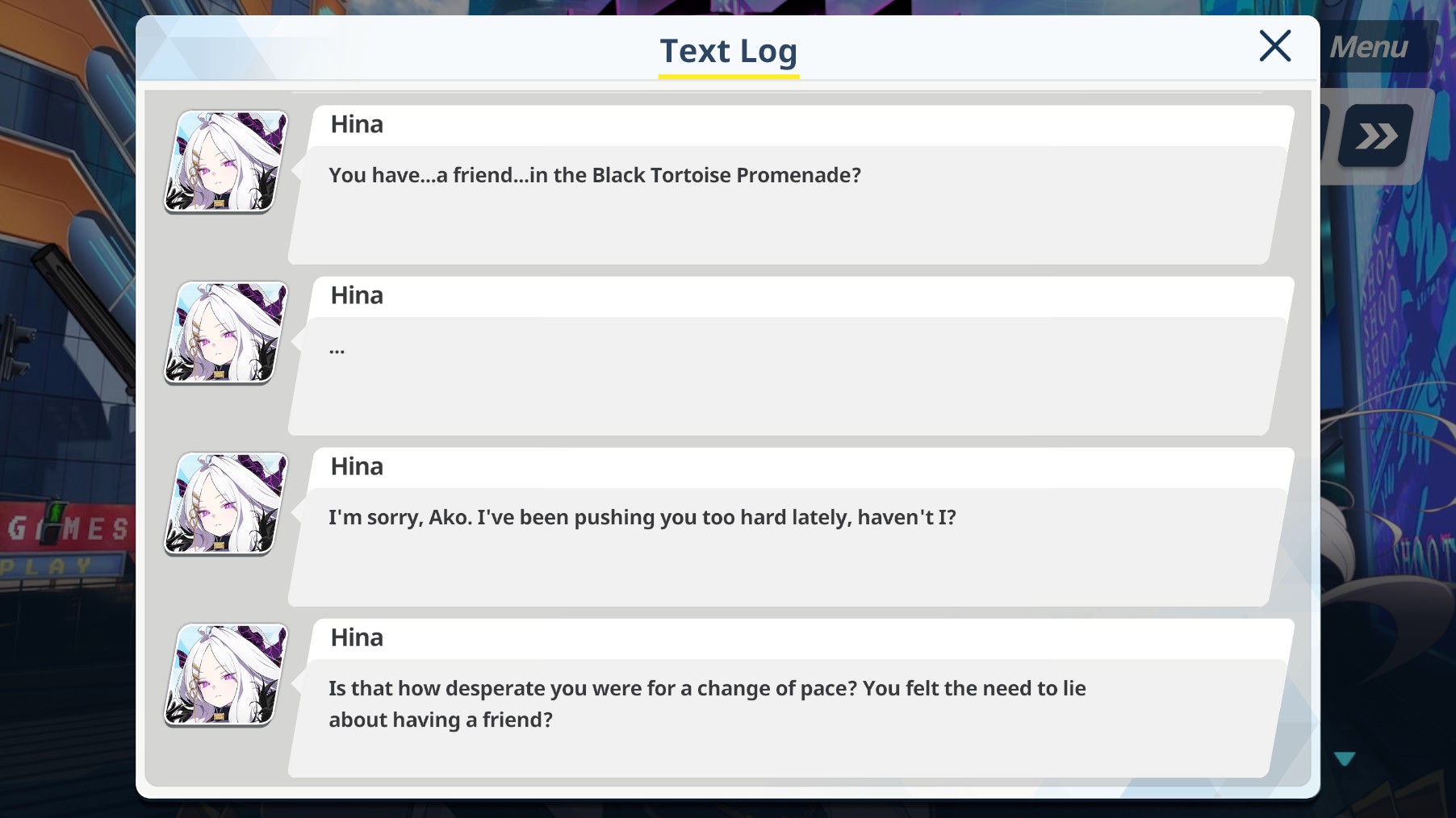The height and width of the screenshot is (818, 1456).
Task: Click the Hina name label on first entry
Action: point(357,124)
